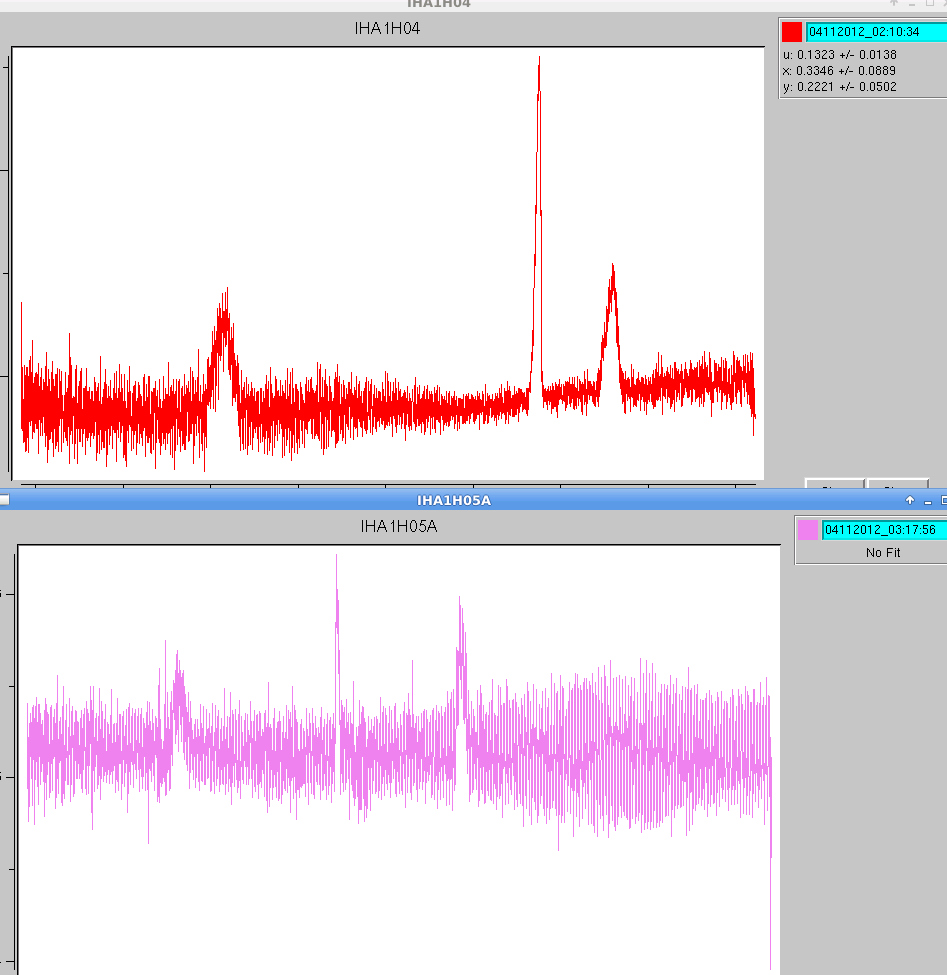Click the tallest peak in the violet IHA1H05A plot
The height and width of the screenshot is (975, 947).
(x=337, y=557)
